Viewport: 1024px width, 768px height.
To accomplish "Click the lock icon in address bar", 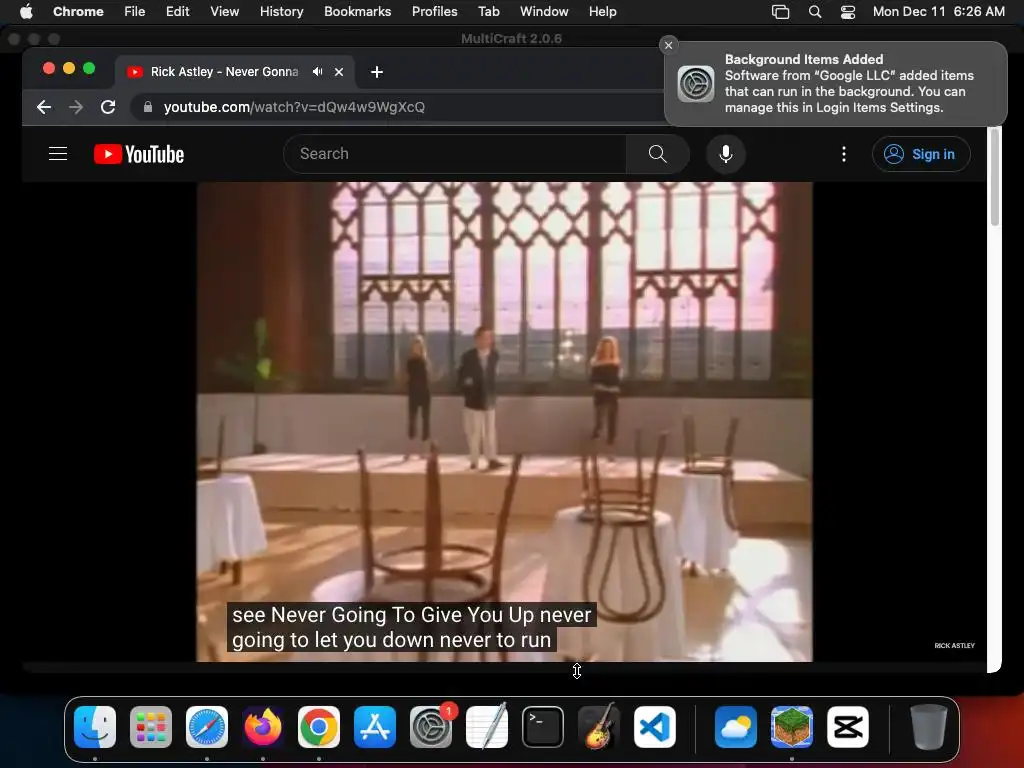I will click(148, 107).
